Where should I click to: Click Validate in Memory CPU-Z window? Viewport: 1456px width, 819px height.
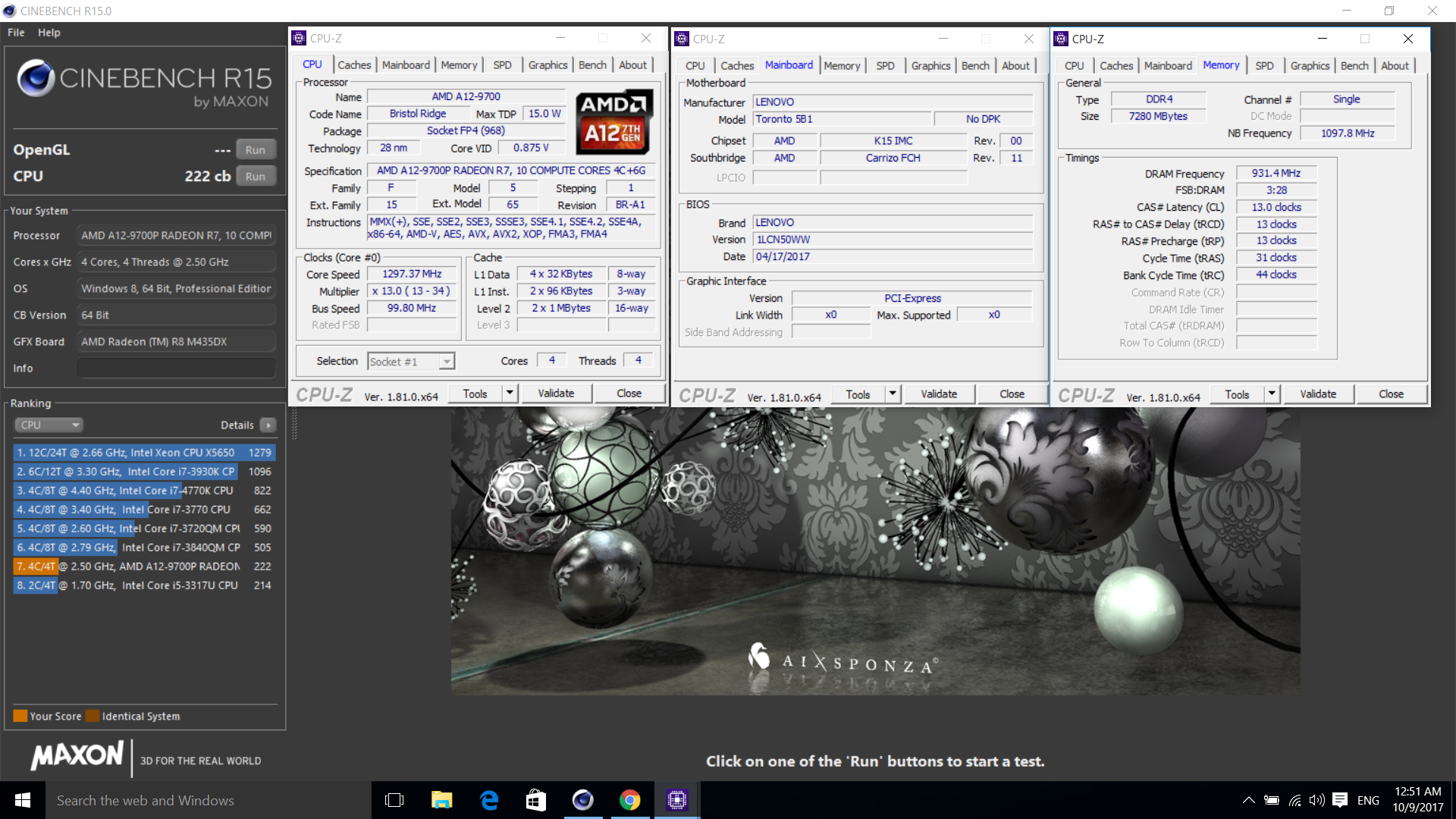click(1318, 394)
